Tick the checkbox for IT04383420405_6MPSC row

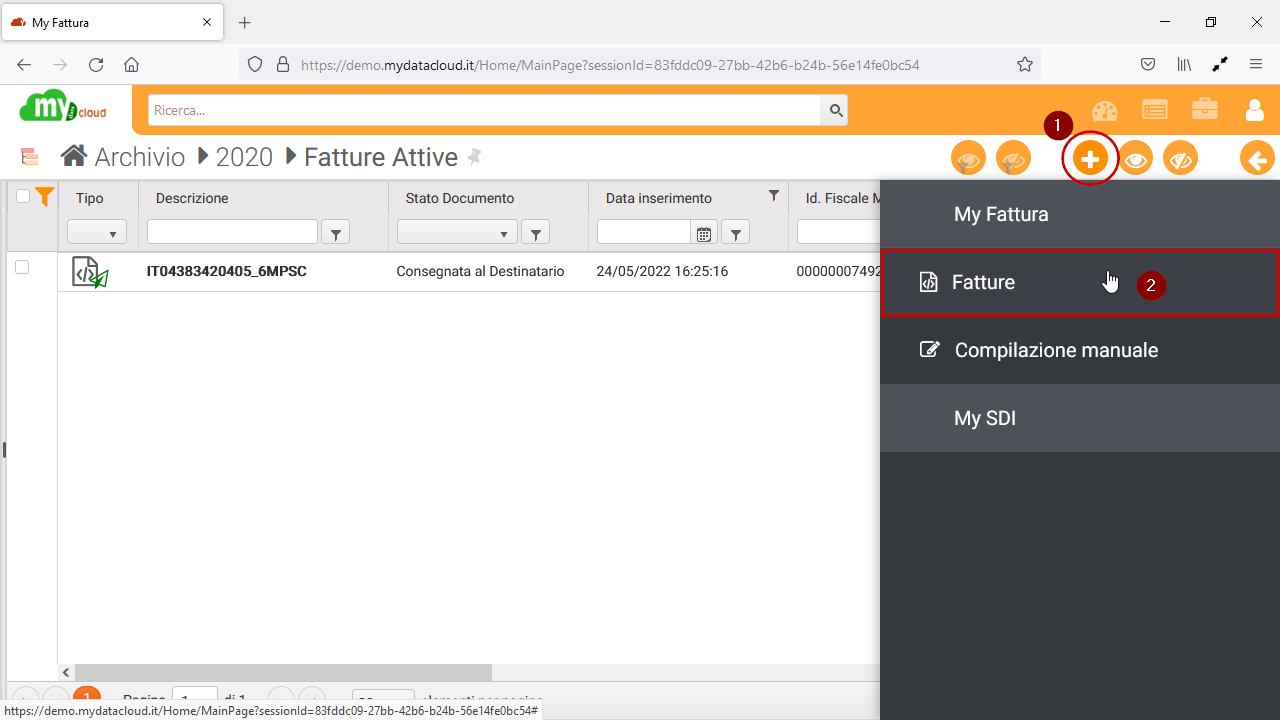pos(22,267)
